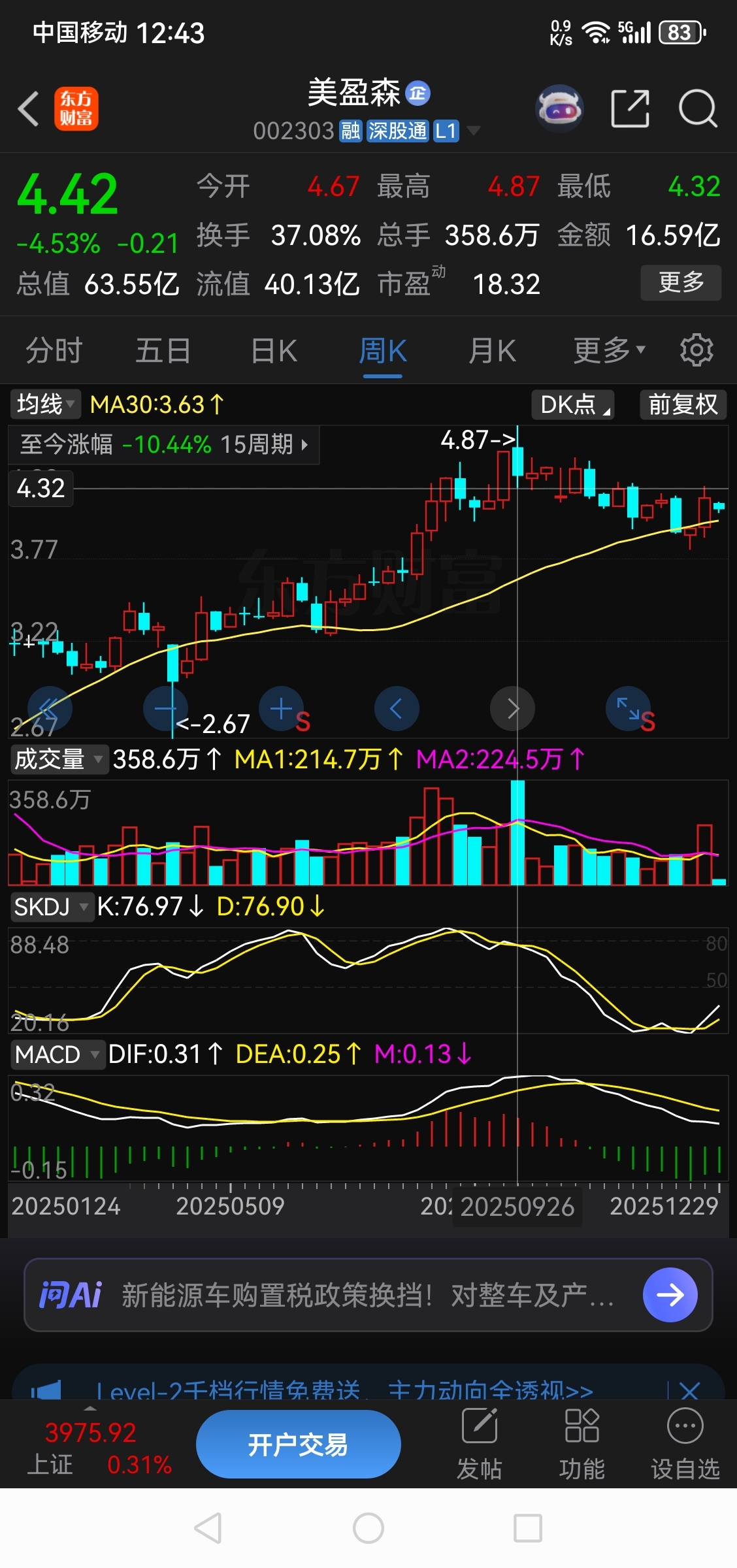Tap the 2.67 low-price chart label
The image size is (737, 1568).
tap(213, 724)
